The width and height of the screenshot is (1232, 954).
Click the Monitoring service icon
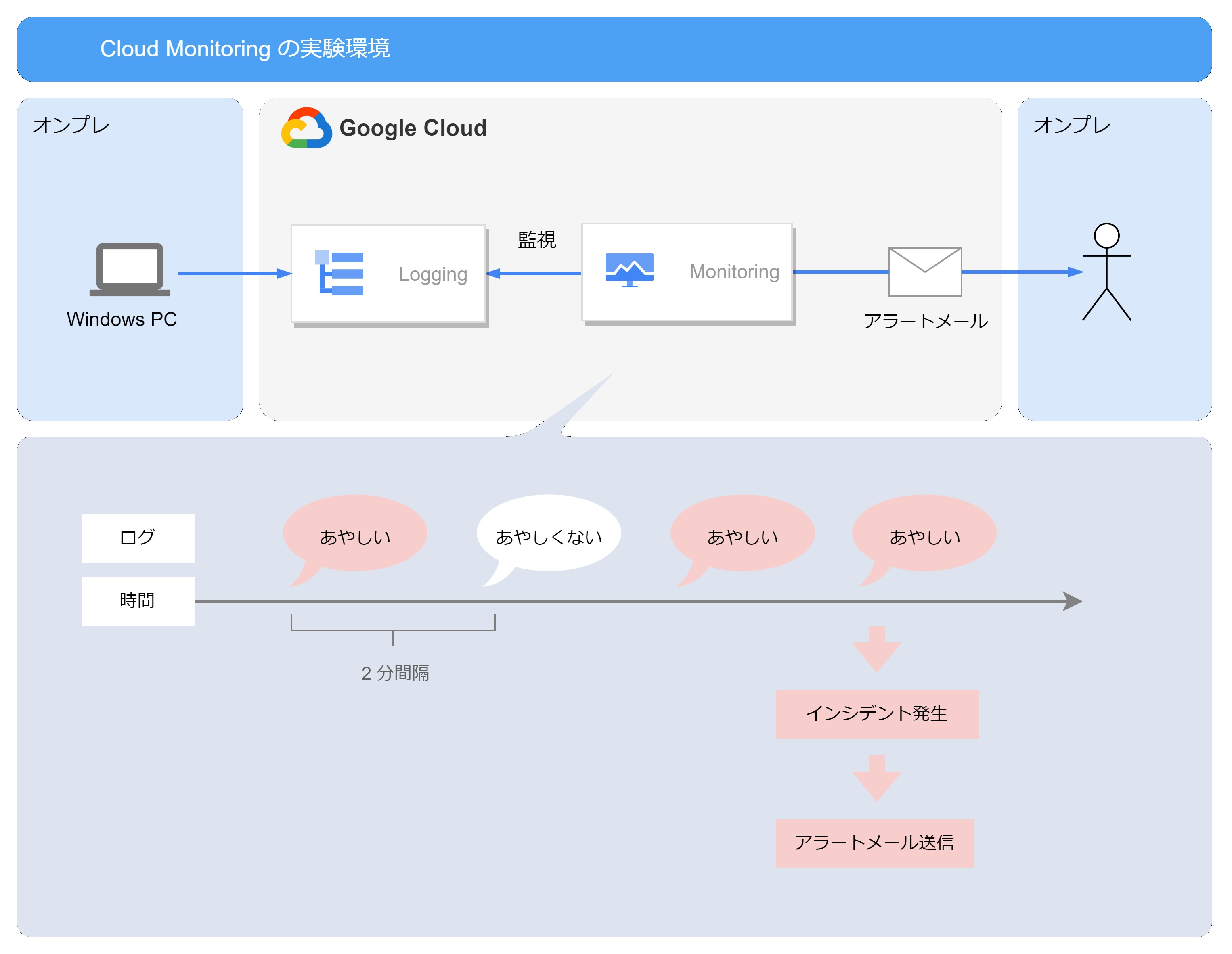pyautogui.click(x=630, y=270)
